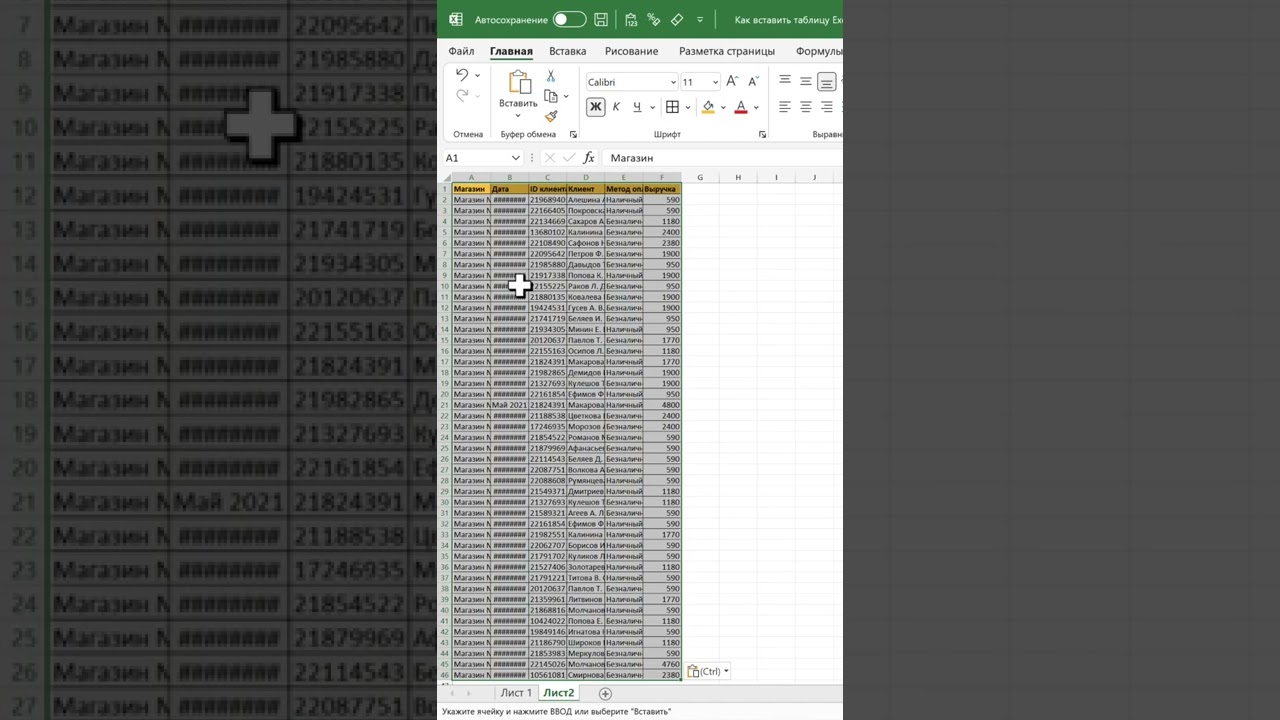Toggle underline Ч formatting

(x=637, y=107)
